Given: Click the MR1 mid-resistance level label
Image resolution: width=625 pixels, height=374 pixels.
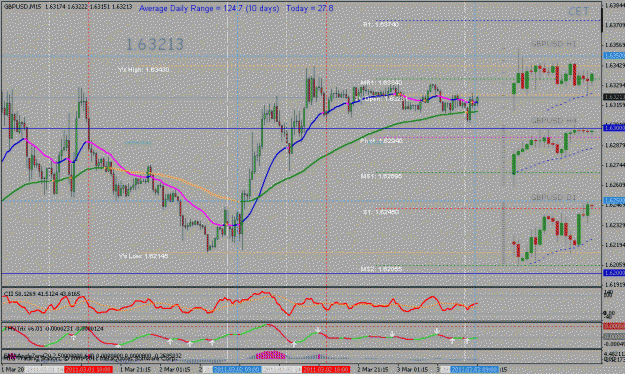Looking at the screenshot, I should pos(381,83).
